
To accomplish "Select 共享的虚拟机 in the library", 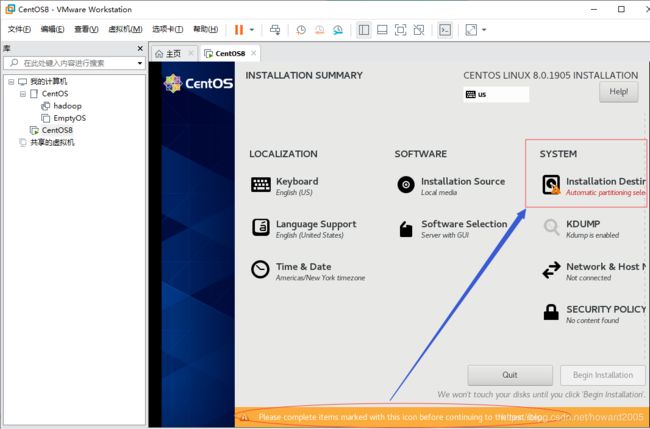I will (52, 143).
